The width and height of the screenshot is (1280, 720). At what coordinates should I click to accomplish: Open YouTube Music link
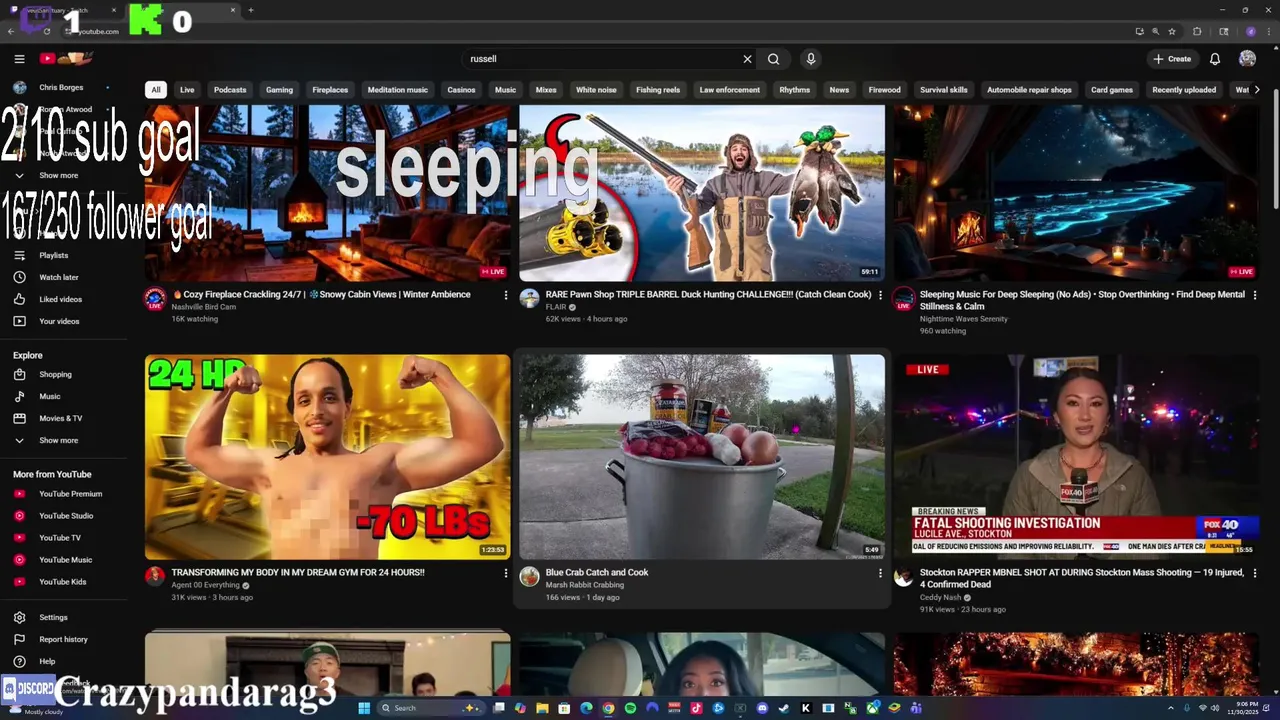coord(65,560)
